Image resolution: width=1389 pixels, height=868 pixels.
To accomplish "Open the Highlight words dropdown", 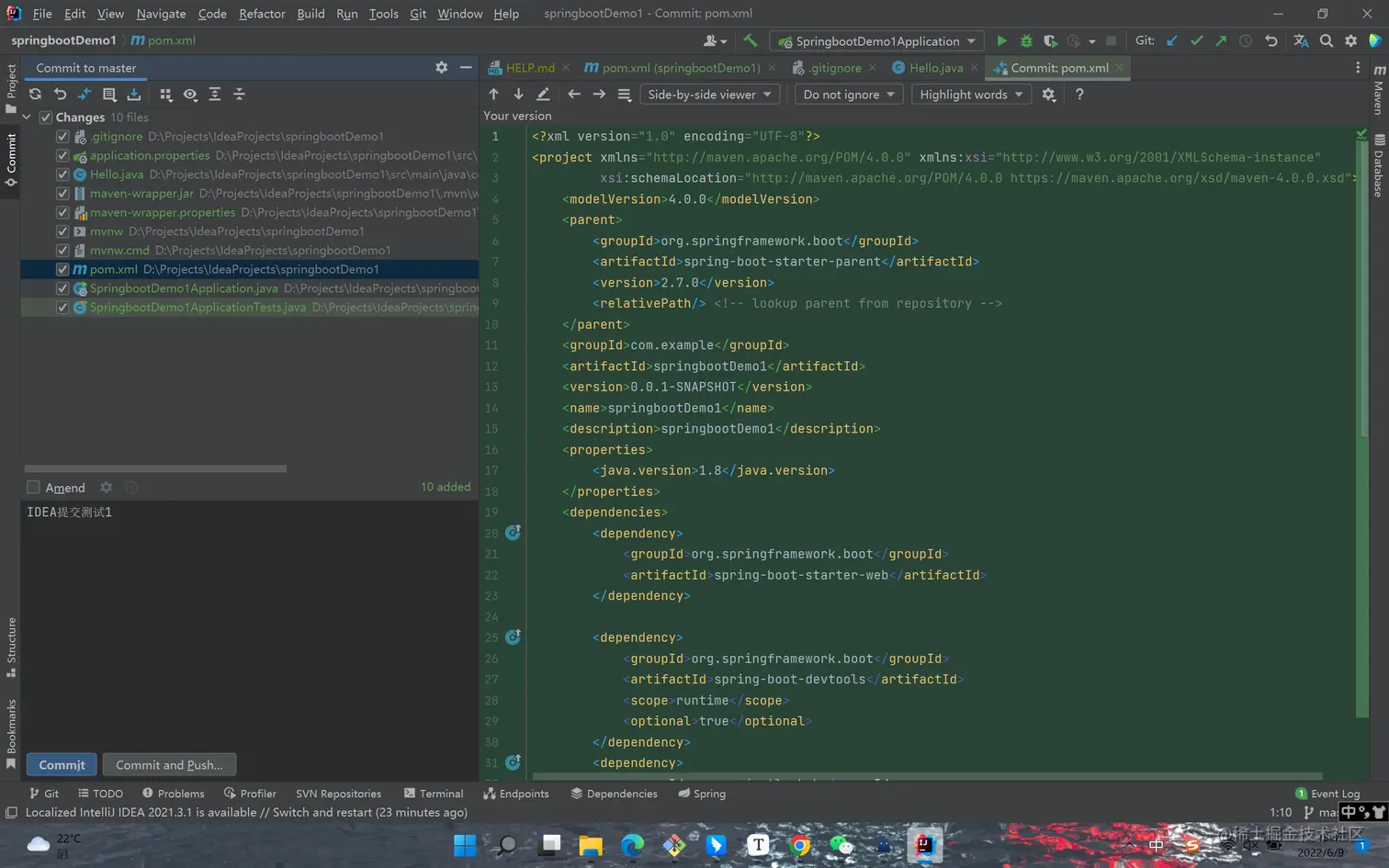I will (x=971, y=95).
